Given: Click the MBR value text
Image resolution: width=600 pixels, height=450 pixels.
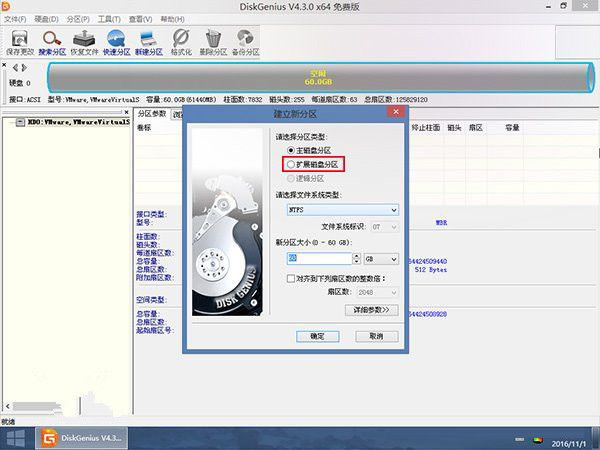Looking at the screenshot, I should (x=441, y=222).
